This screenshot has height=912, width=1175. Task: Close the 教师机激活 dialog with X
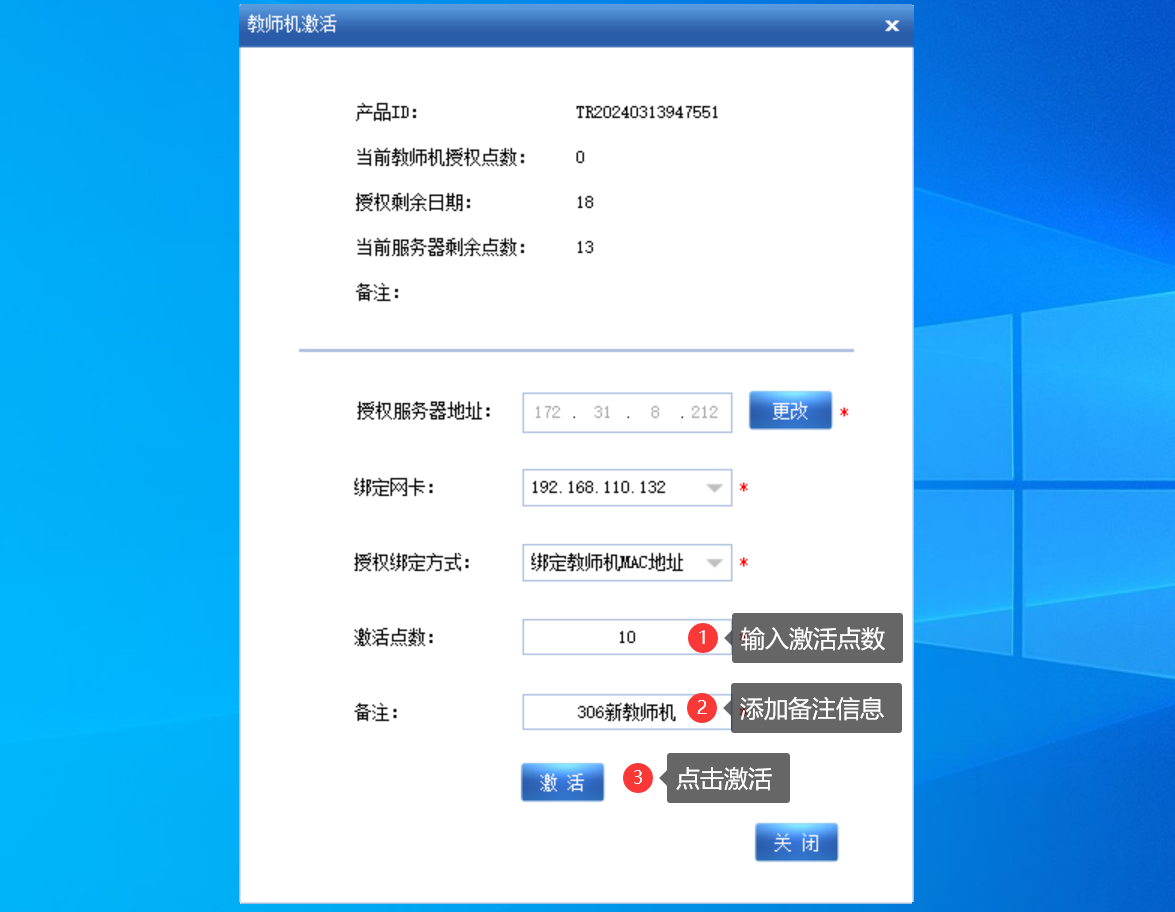[x=891, y=26]
